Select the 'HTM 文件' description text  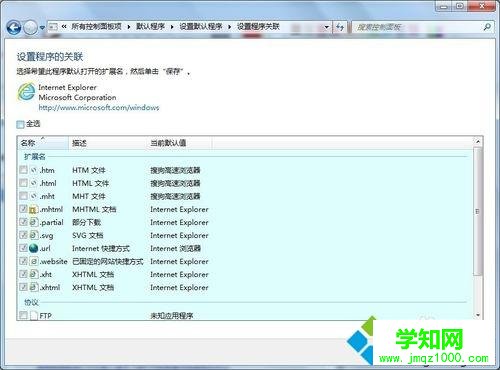pyautogui.click(x=89, y=170)
